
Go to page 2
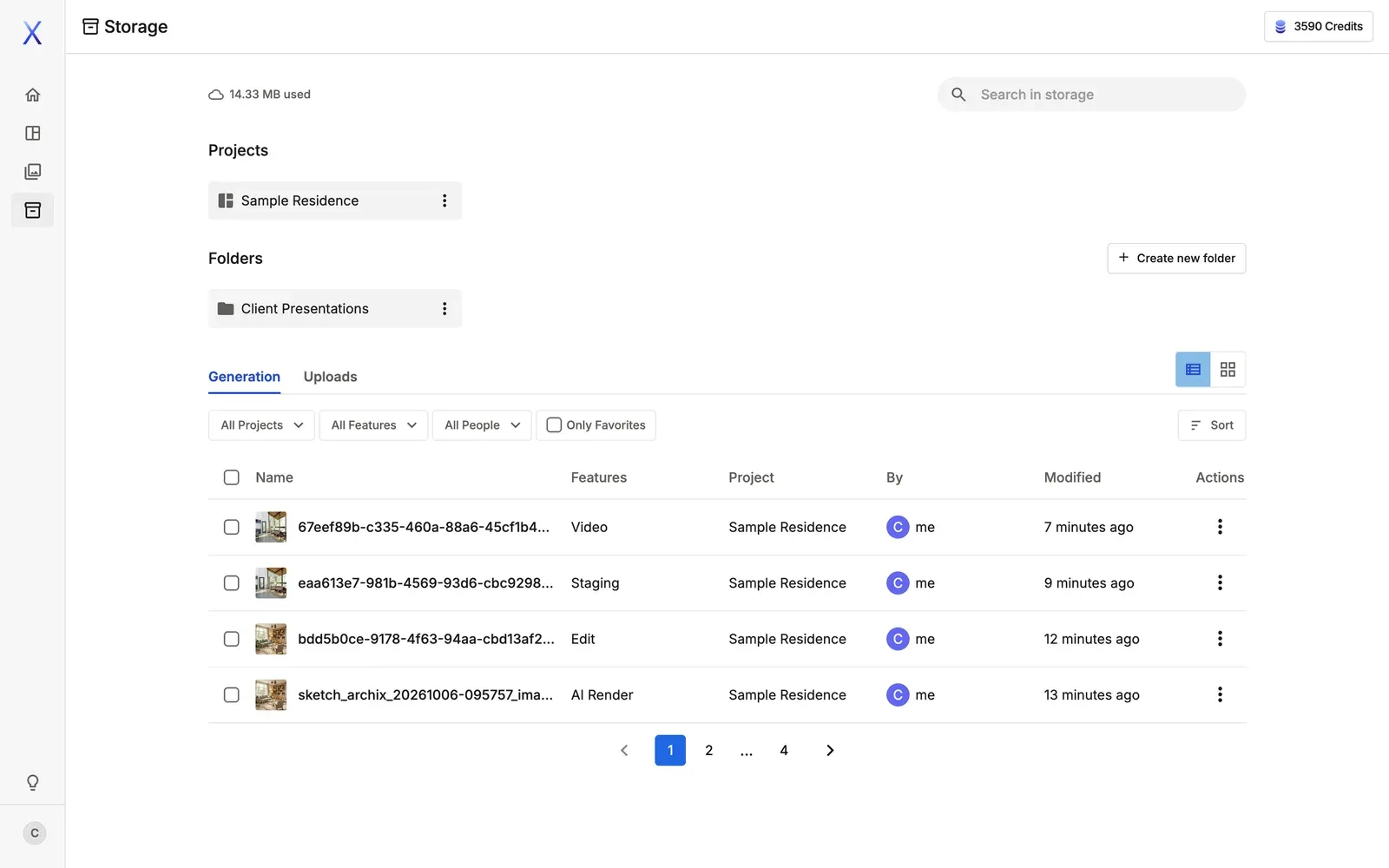pos(709,750)
